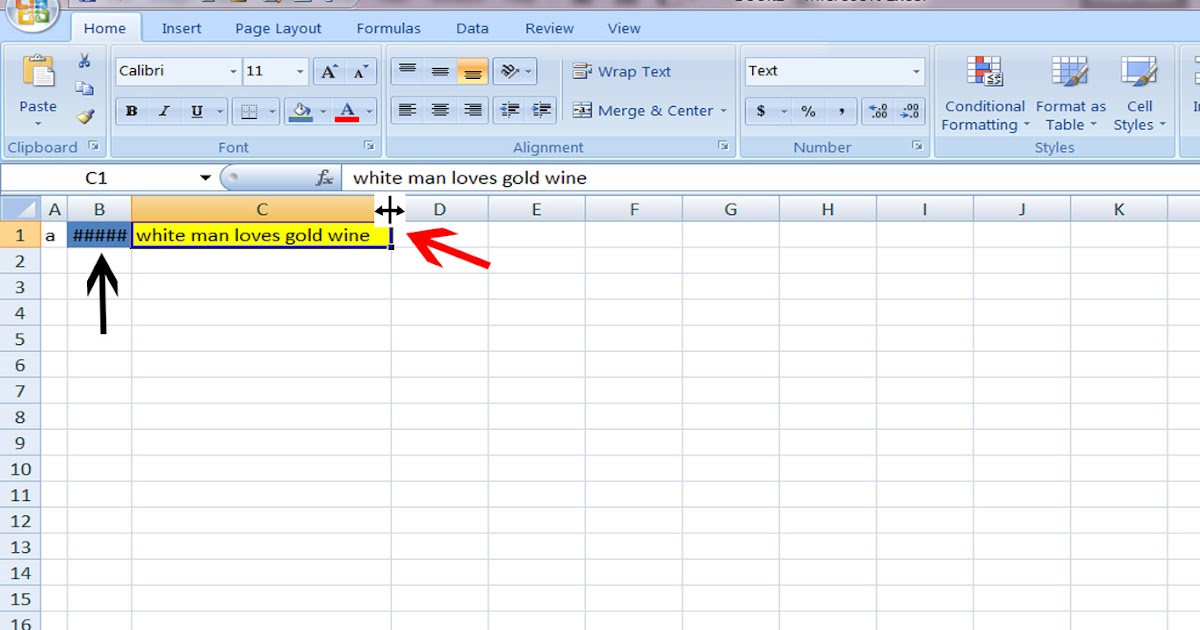The width and height of the screenshot is (1200, 630).
Task: Toggle center alignment
Action: pos(440,111)
